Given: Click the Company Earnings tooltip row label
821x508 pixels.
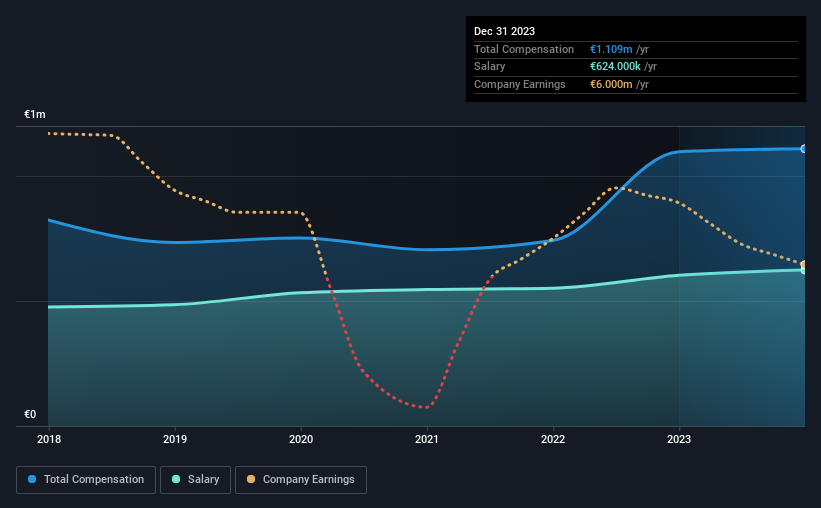Looking at the screenshot, I should pyautogui.click(x=519, y=84).
